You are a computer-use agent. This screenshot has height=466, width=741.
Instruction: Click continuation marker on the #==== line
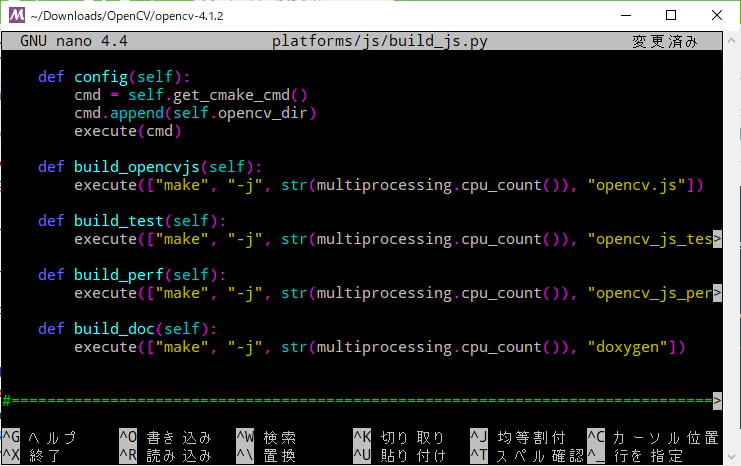pyautogui.click(x=717, y=401)
